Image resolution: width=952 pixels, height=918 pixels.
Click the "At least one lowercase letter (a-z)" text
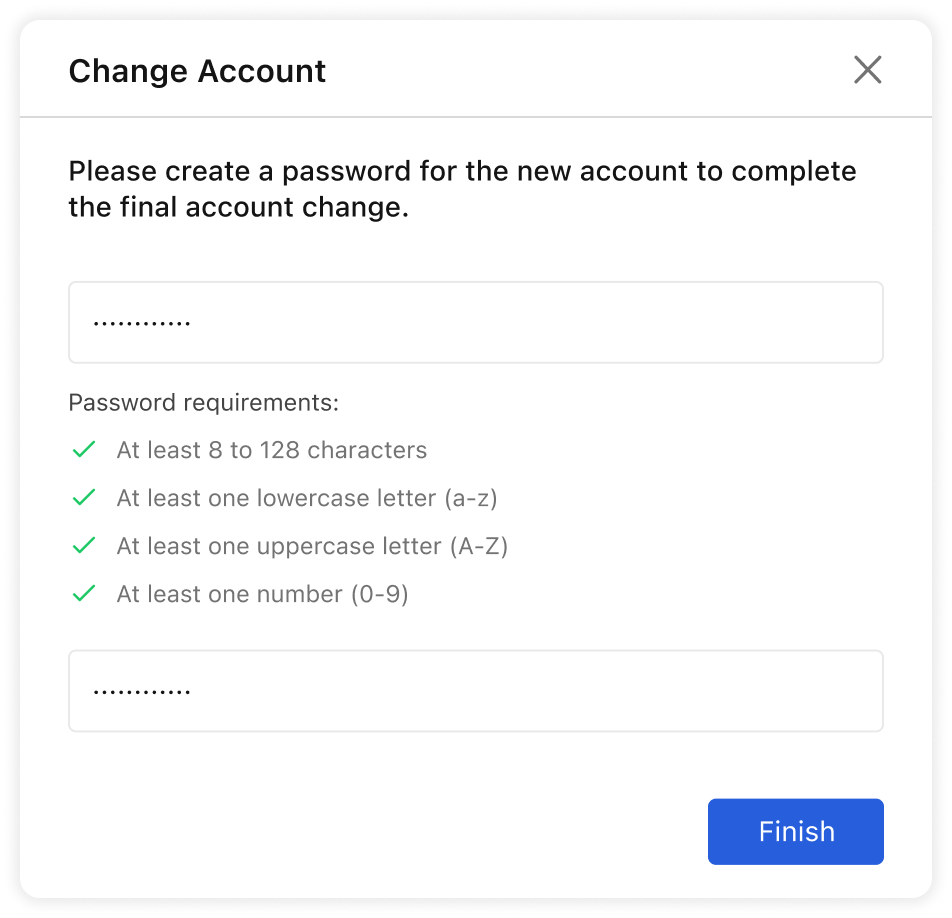[306, 498]
